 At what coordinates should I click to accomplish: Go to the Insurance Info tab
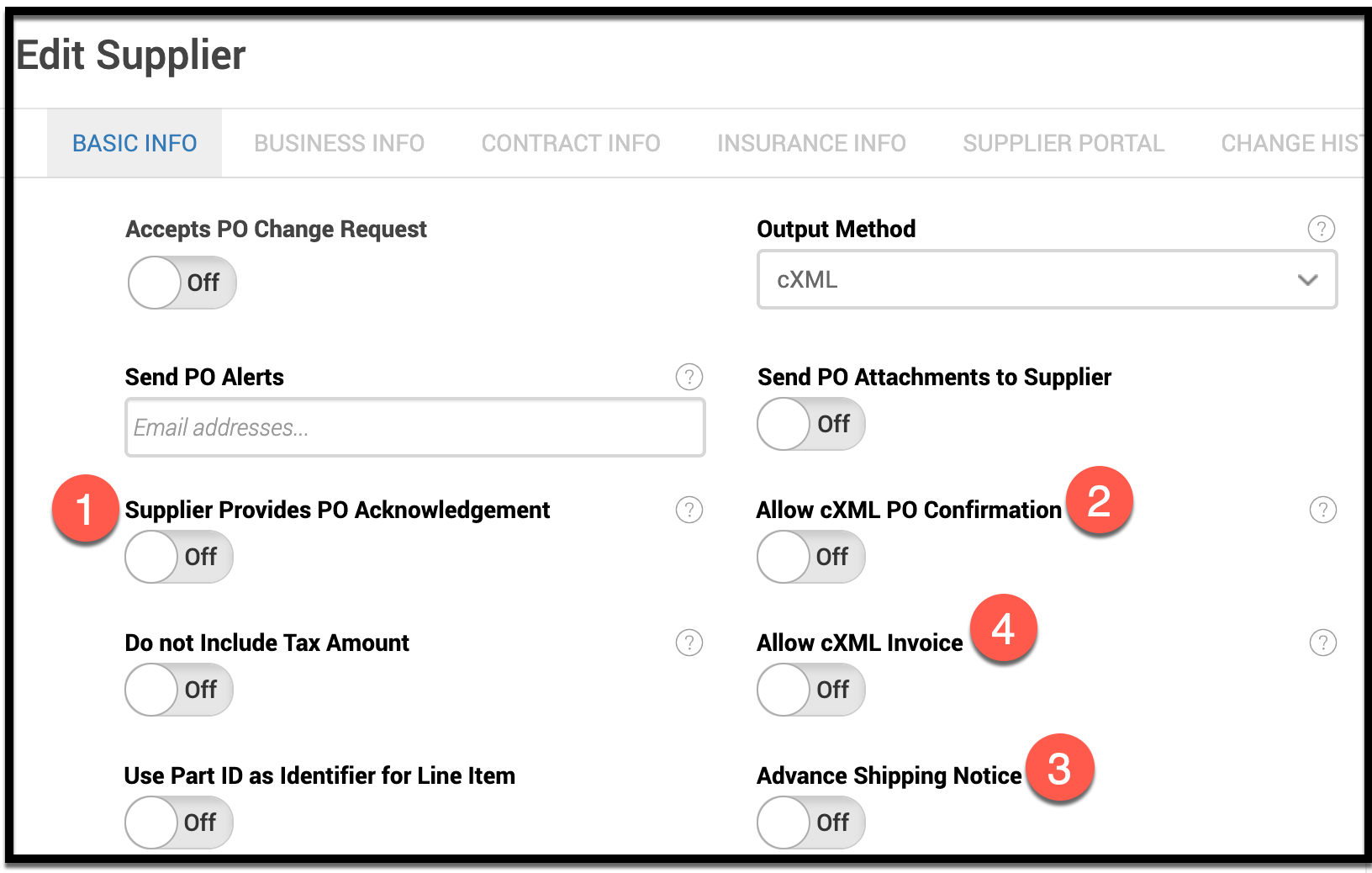click(811, 144)
